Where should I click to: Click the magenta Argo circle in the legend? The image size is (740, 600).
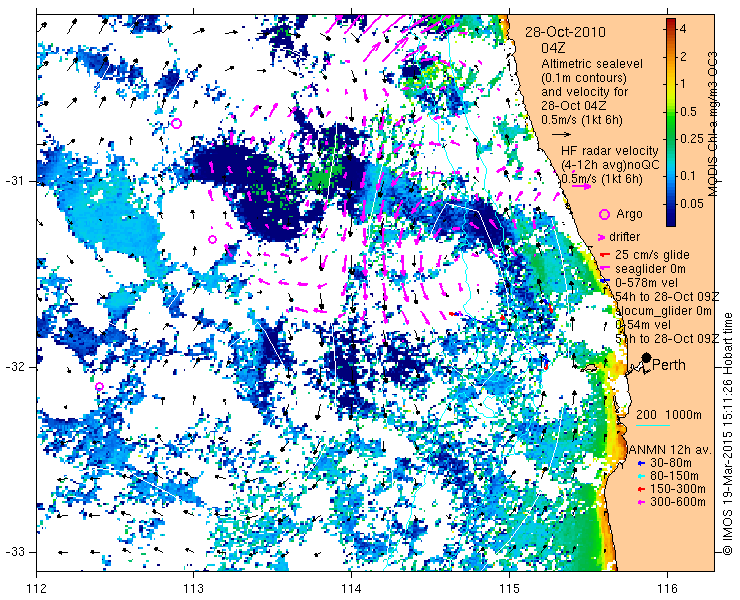click(604, 215)
